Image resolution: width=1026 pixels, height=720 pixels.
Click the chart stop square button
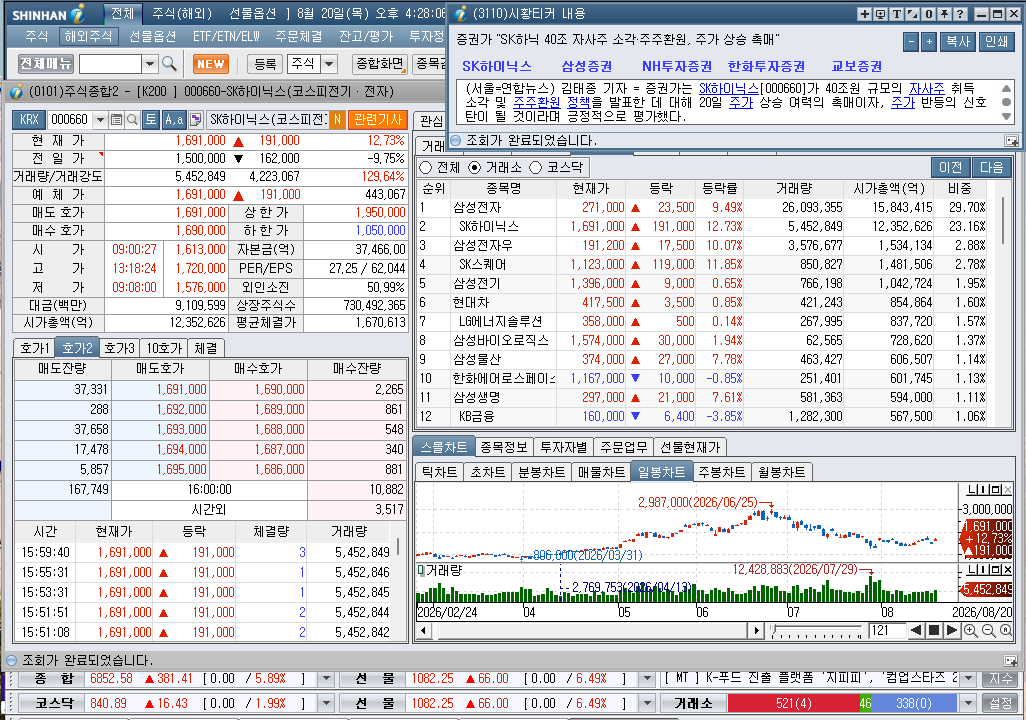(x=934, y=630)
